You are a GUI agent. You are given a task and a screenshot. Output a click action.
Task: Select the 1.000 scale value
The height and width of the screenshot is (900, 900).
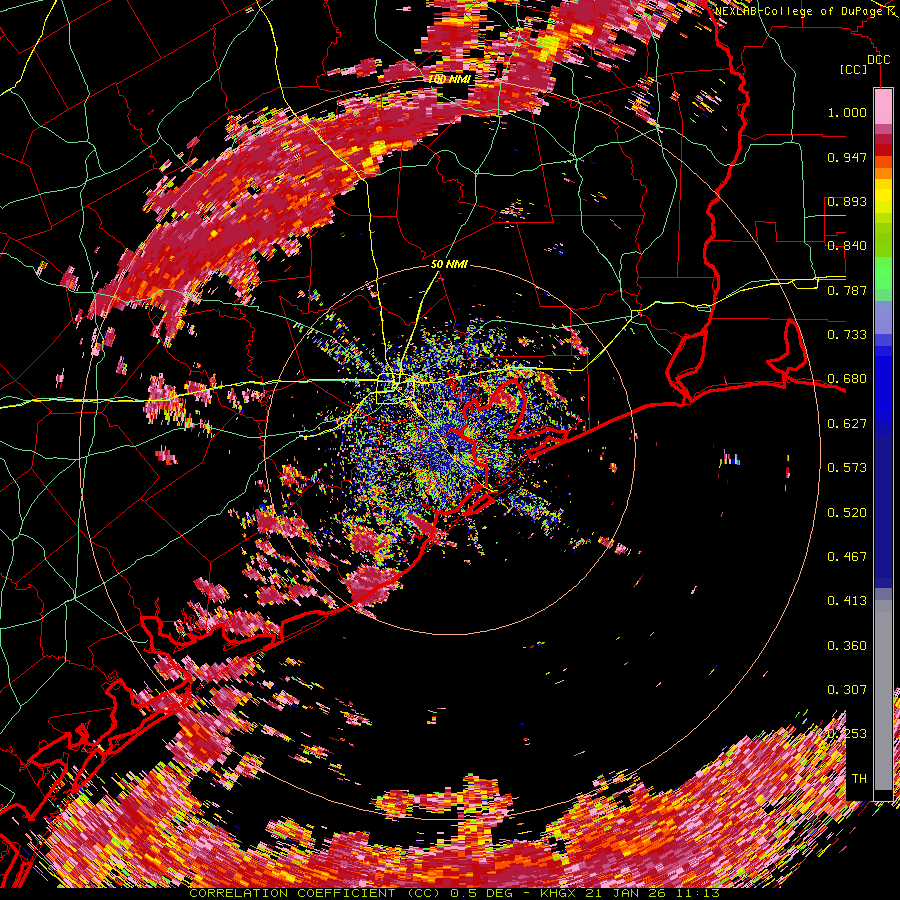coord(847,112)
